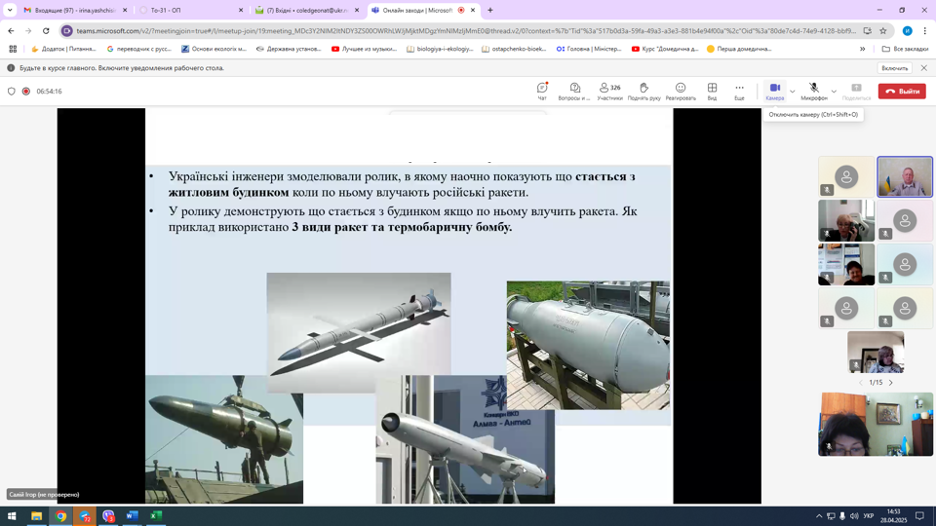Open the "Перша домедична" bookmark

pos(739,49)
